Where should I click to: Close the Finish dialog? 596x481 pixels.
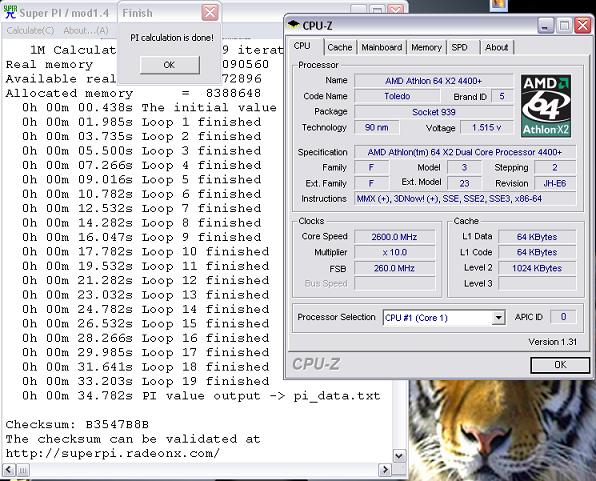210,13
